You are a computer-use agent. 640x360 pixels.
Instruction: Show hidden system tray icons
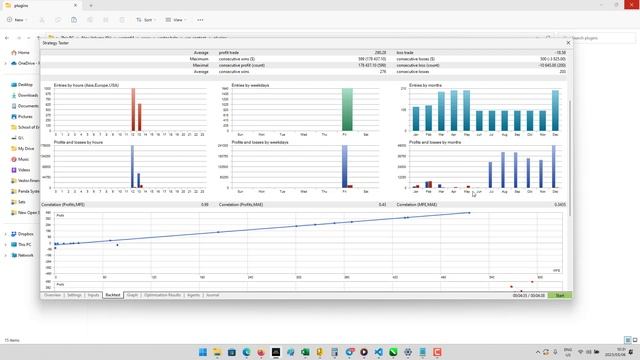click(x=538, y=352)
